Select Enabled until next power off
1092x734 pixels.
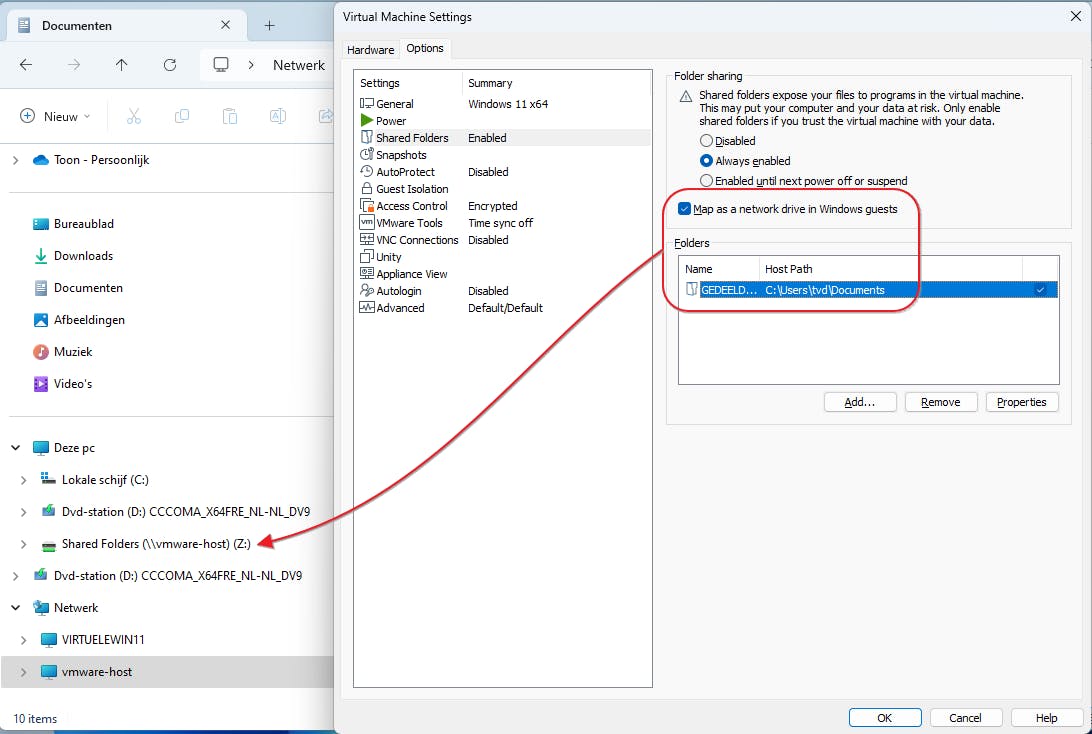tap(706, 180)
